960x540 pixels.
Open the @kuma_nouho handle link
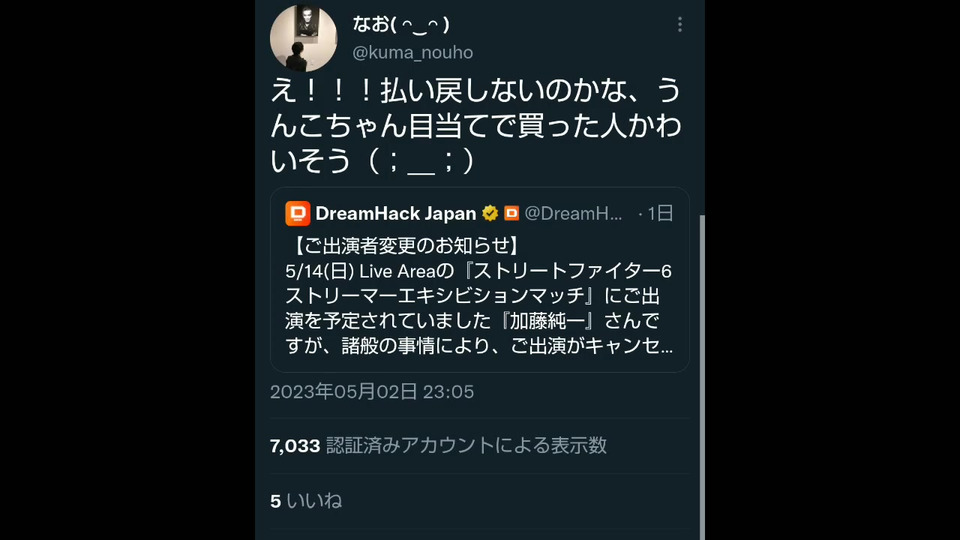click(412, 52)
